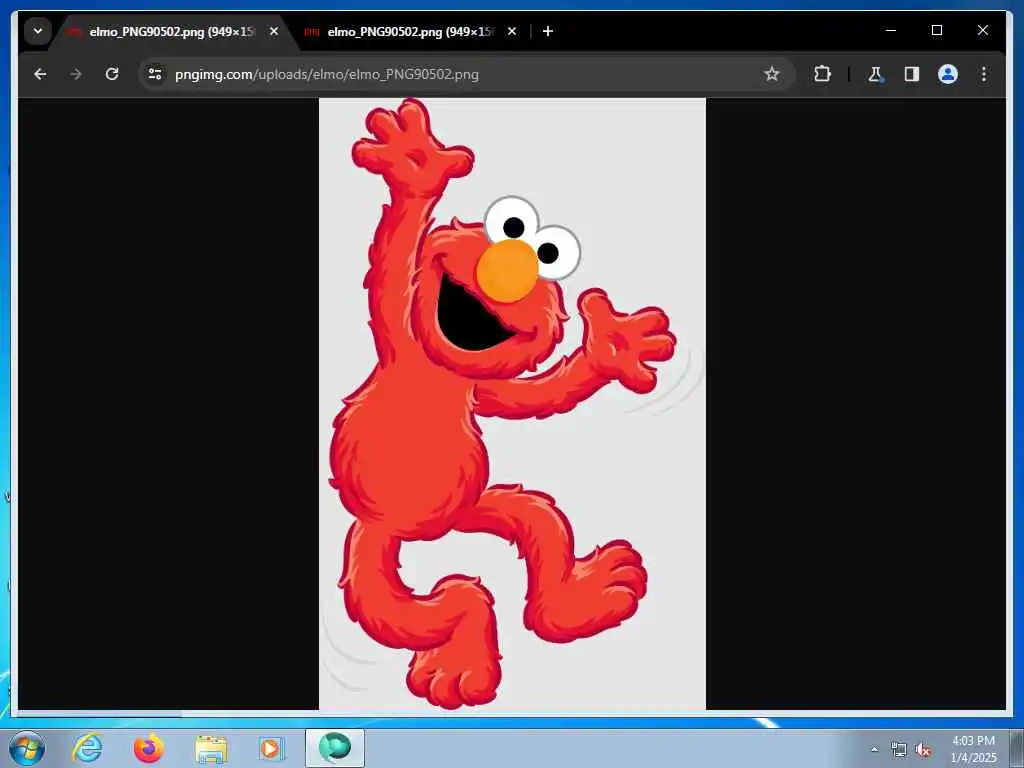Open Windows Explorer from taskbar
The width and height of the screenshot is (1024, 768).
coord(211,748)
